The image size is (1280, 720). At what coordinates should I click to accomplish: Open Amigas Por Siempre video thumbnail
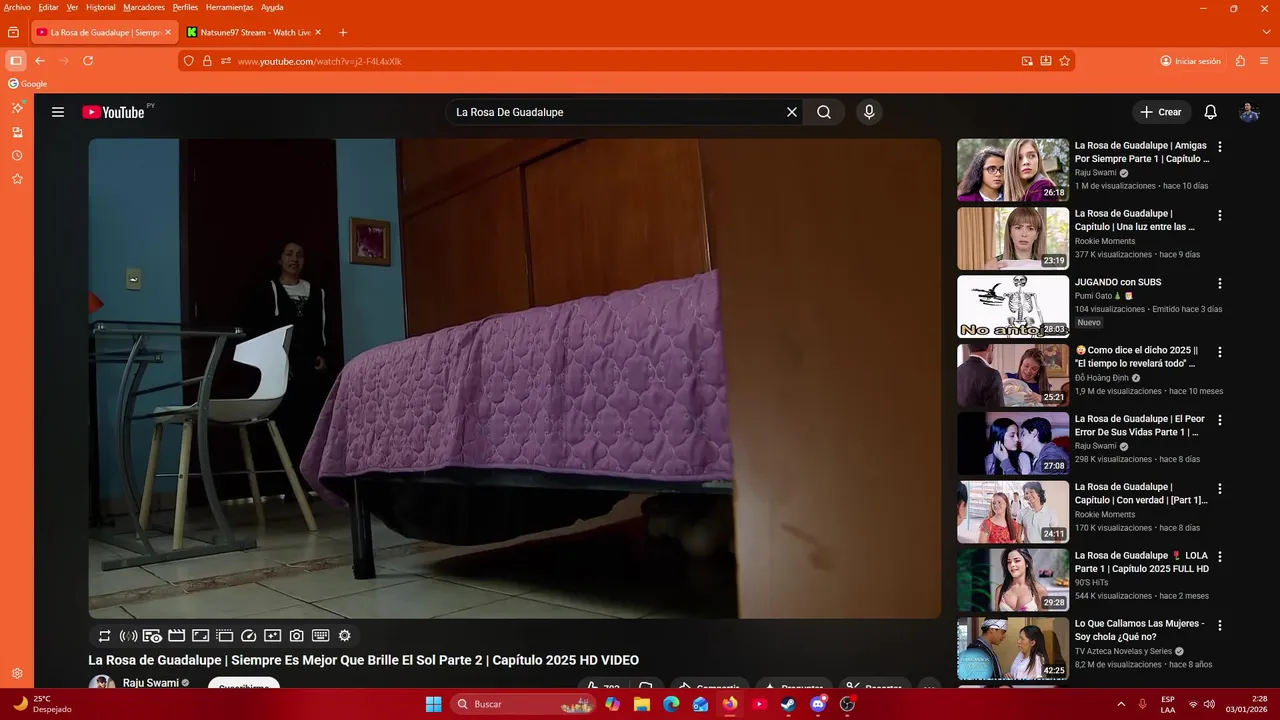[1013, 170]
